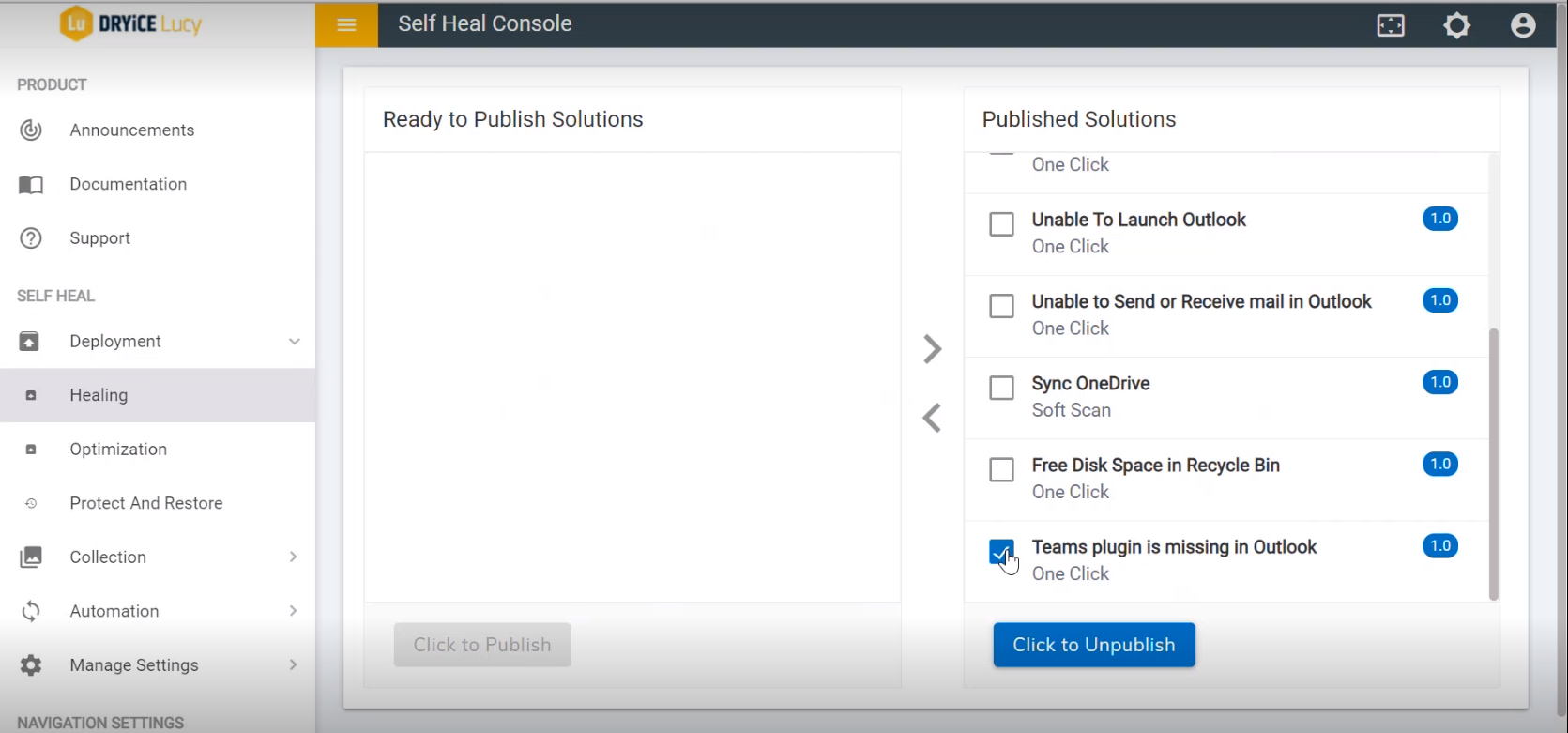Screen dimensions: 1568x733
Task: Expand the Collection submenu arrow
Action: click(x=294, y=557)
